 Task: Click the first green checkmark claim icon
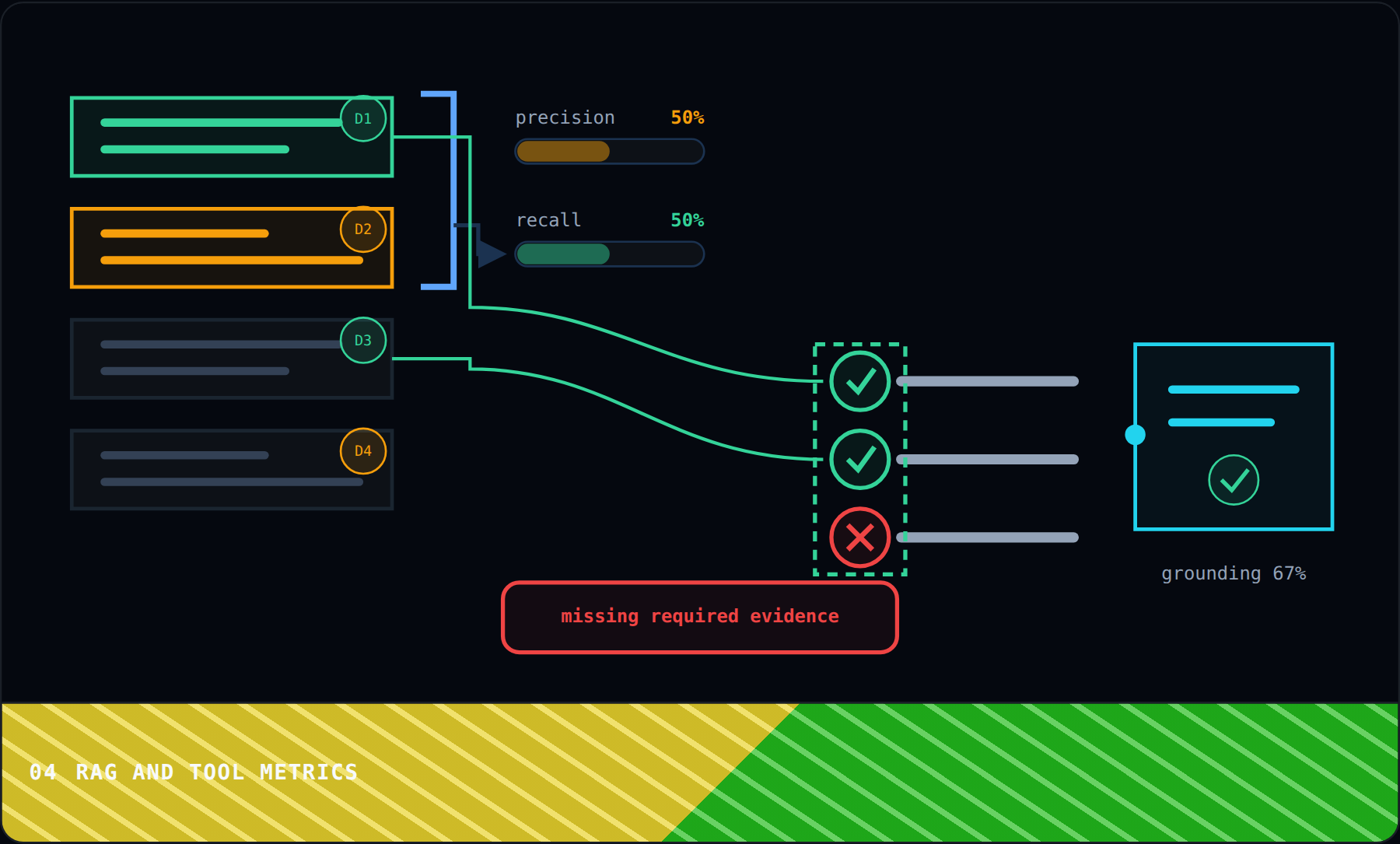tap(859, 381)
